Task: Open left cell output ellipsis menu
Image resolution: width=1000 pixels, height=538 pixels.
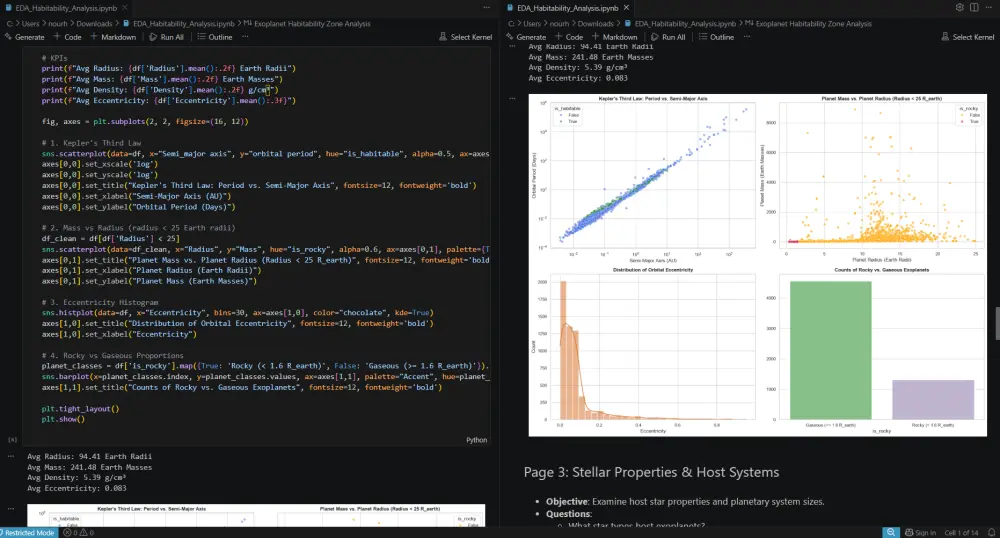Action: click(x=11, y=456)
